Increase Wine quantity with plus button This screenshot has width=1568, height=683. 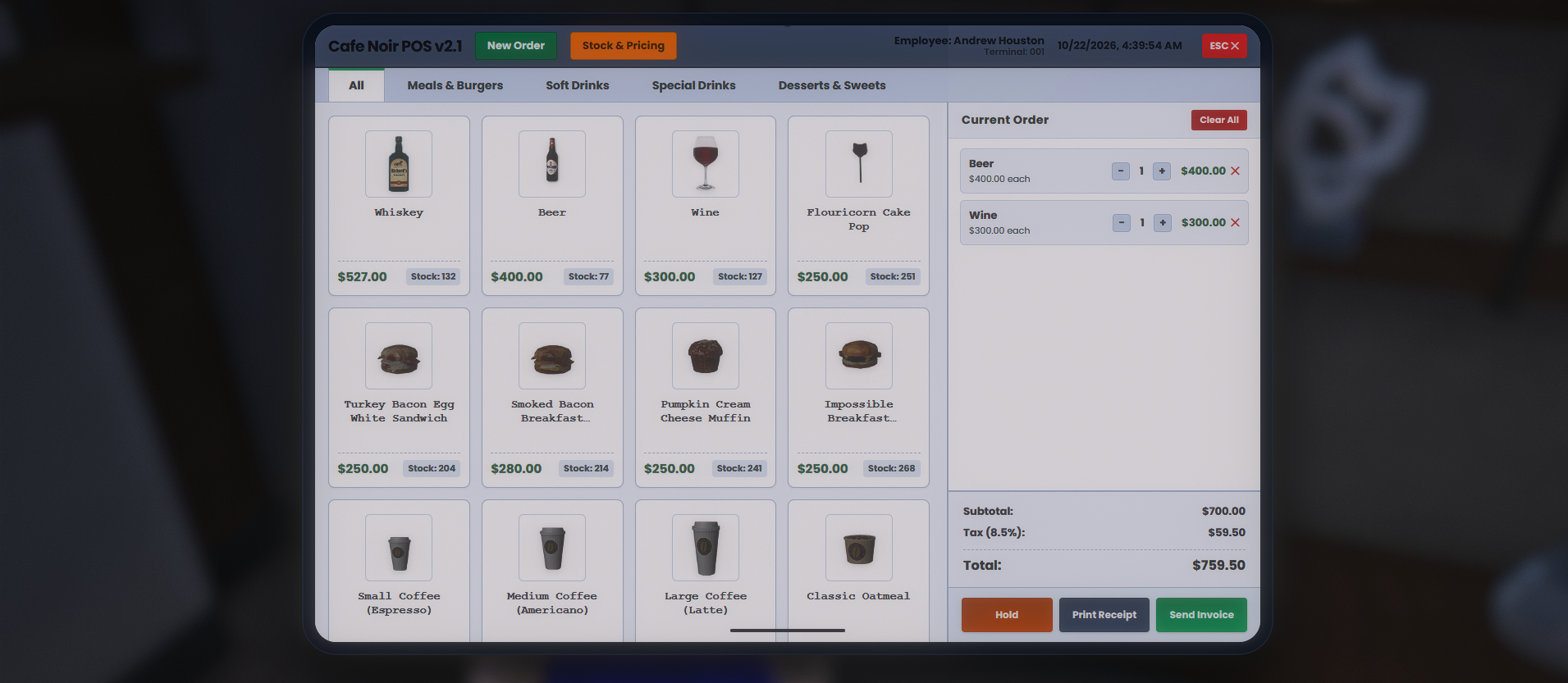(x=1163, y=223)
